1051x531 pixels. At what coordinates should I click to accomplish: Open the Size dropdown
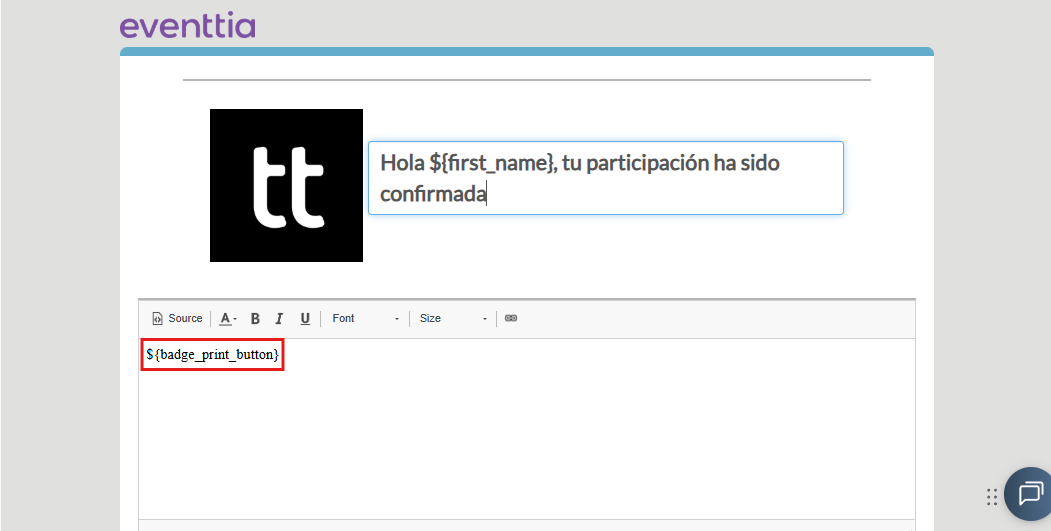tap(453, 318)
